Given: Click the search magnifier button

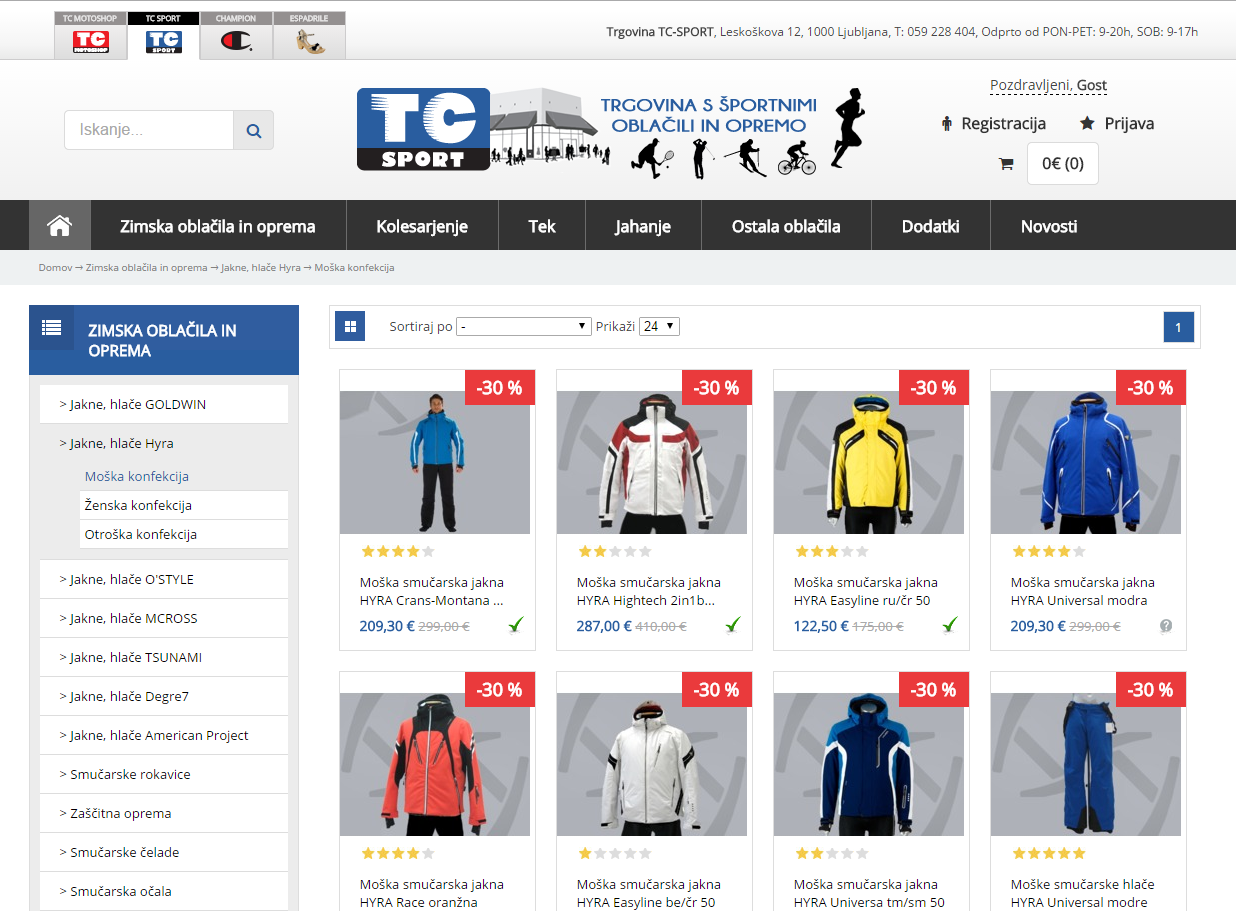Looking at the screenshot, I should [253, 130].
